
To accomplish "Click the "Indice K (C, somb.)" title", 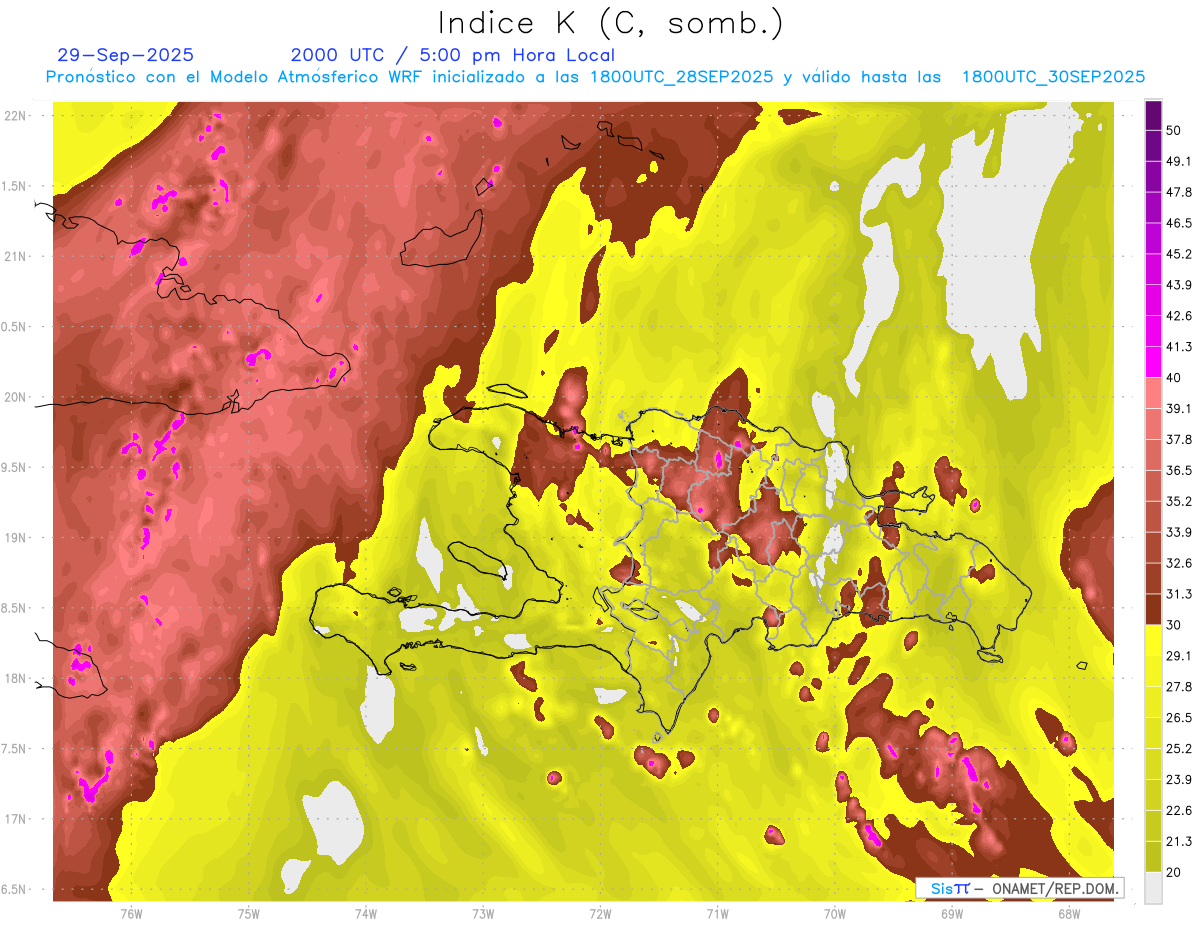I will point(611,22).
